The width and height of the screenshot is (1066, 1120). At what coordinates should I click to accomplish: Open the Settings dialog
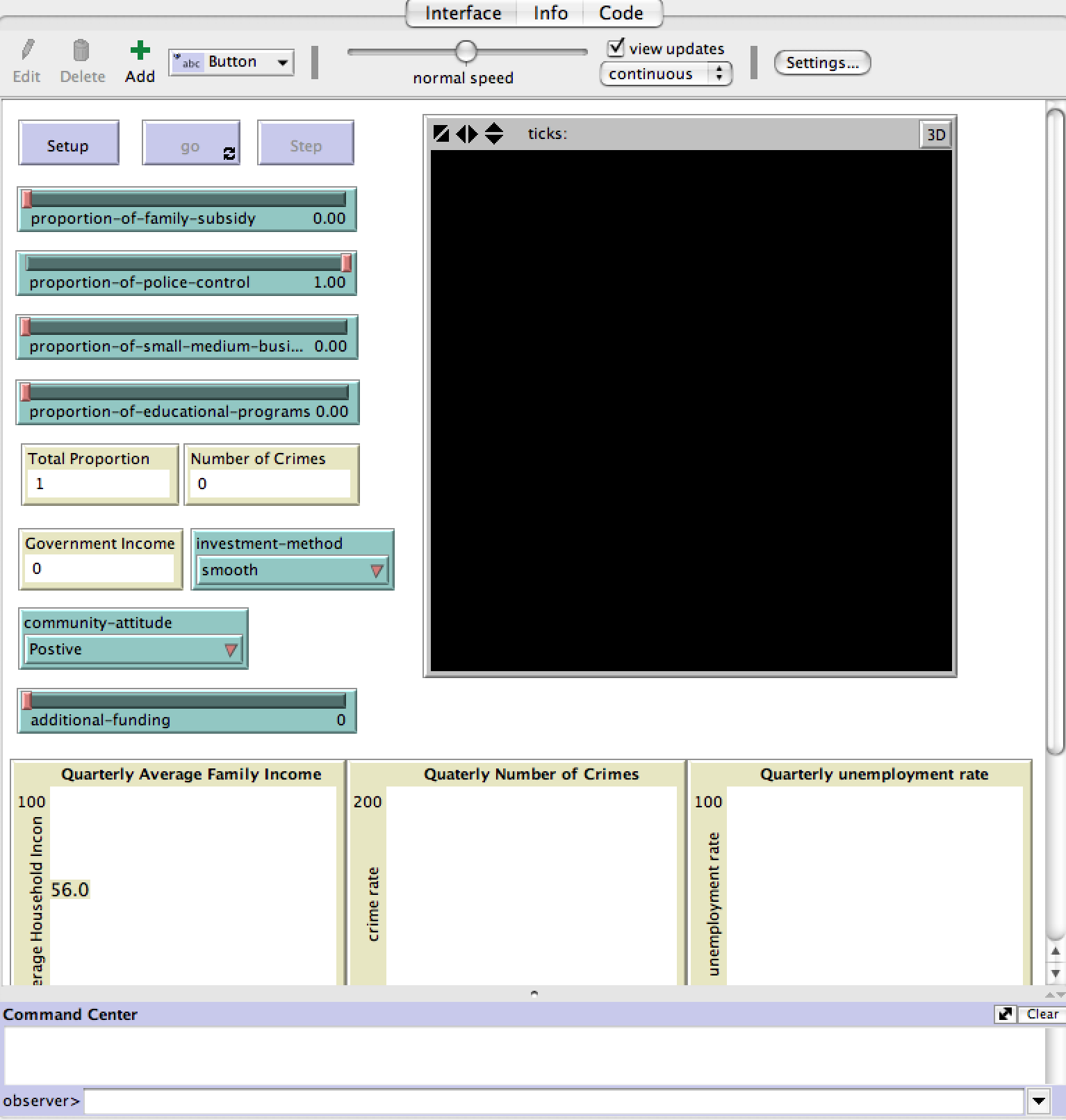coord(822,63)
